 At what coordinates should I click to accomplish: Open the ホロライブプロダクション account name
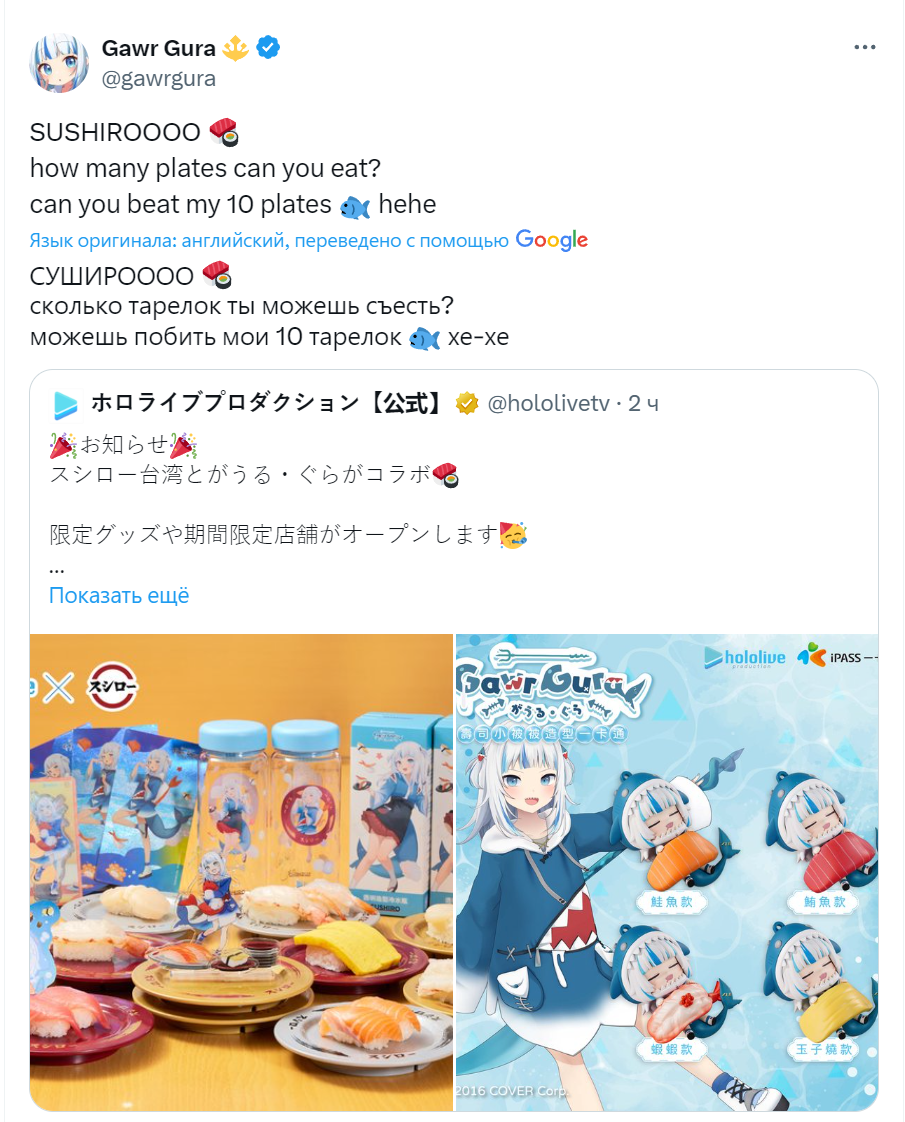pyautogui.click(x=268, y=403)
